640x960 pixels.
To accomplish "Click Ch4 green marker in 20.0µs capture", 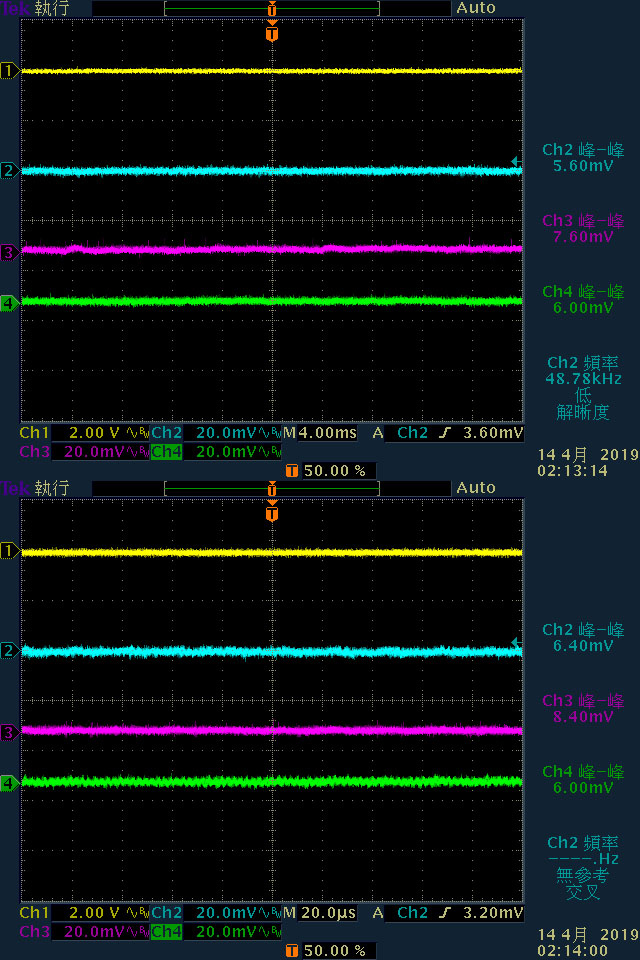I will click(x=9, y=782).
